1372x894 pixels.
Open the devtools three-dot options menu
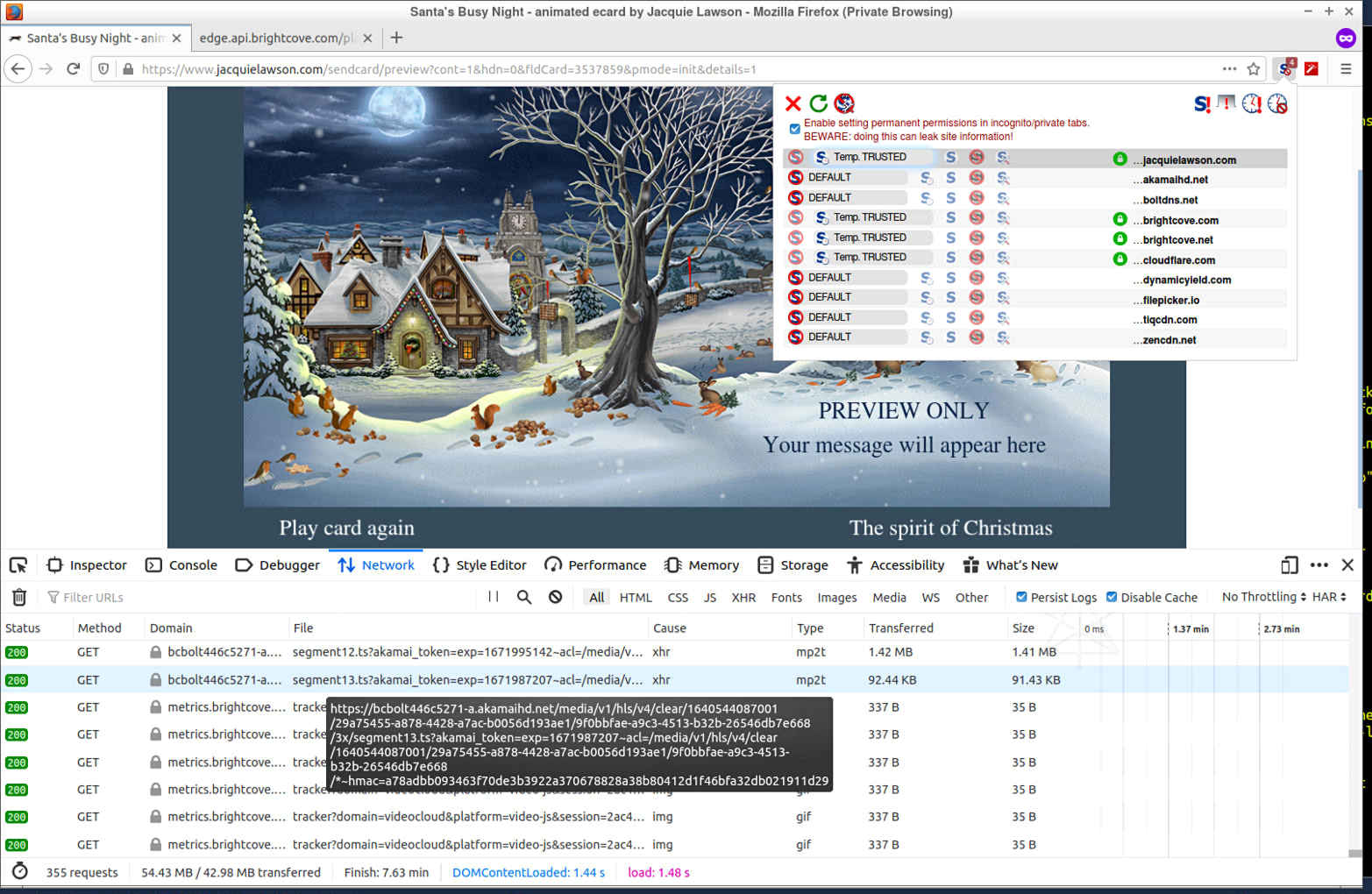point(1319,565)
